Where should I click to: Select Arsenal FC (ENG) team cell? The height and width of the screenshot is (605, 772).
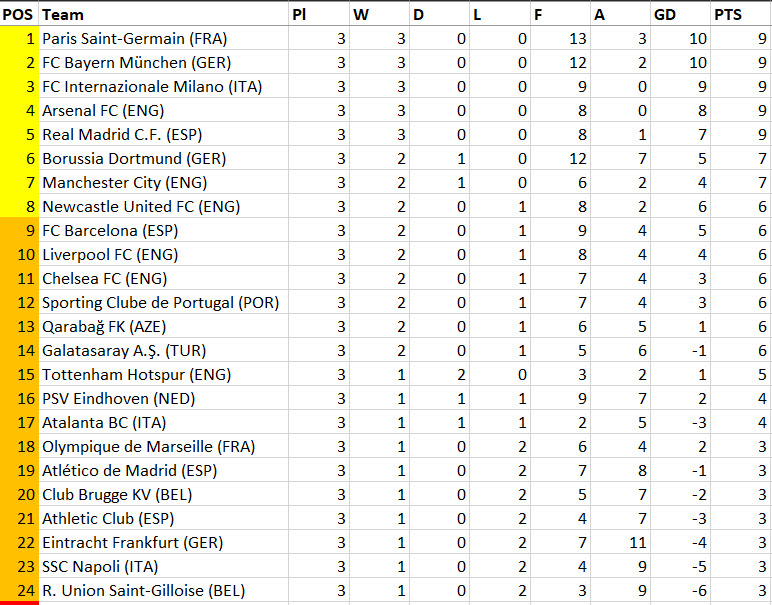coord(163,110)
